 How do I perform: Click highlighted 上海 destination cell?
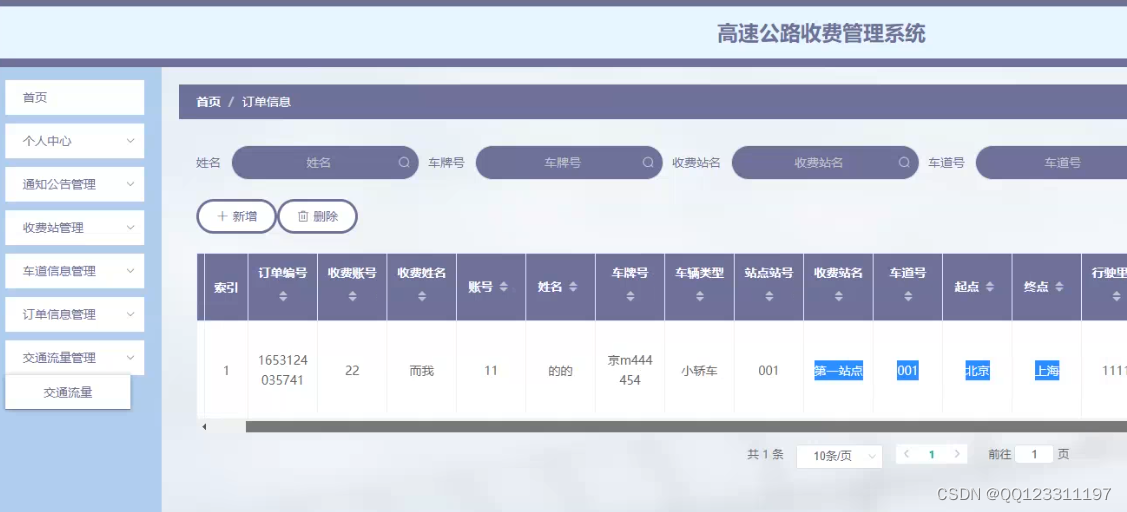coord(1046,371)
